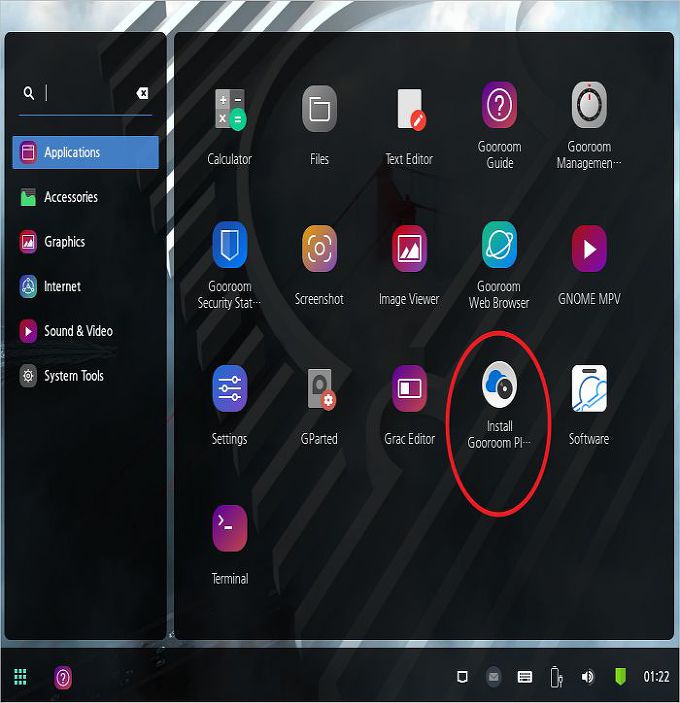Clear the search box text
This screenshot has height=703, width=680.
(142, 93)
